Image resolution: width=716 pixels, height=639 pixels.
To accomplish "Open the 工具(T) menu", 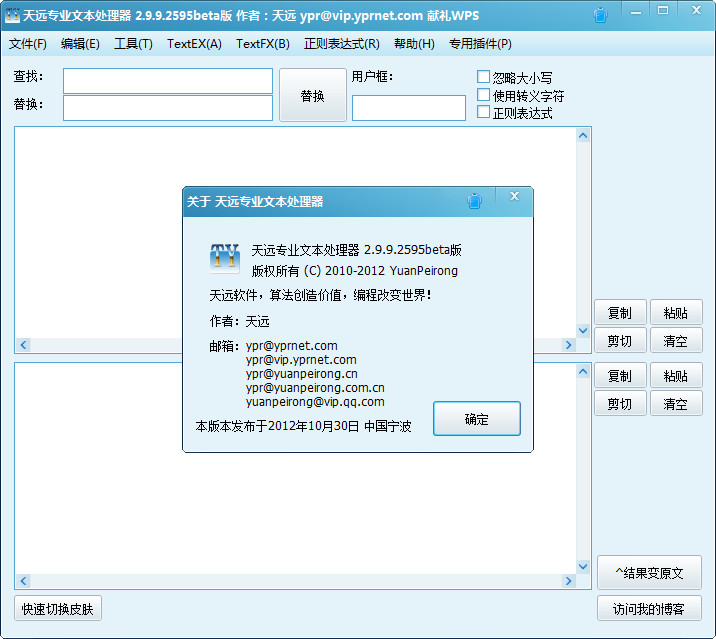I will pyautogui.click(x=133, y=44).
